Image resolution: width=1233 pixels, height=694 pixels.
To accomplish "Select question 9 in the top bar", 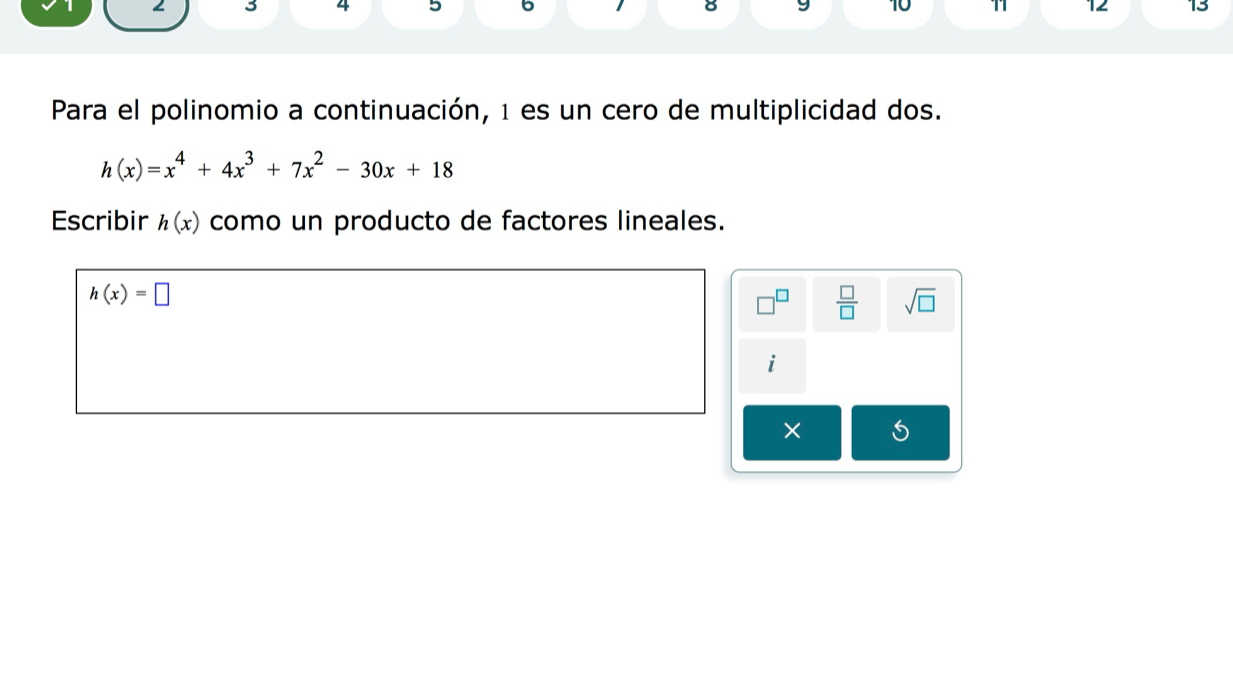I will 795,10.
